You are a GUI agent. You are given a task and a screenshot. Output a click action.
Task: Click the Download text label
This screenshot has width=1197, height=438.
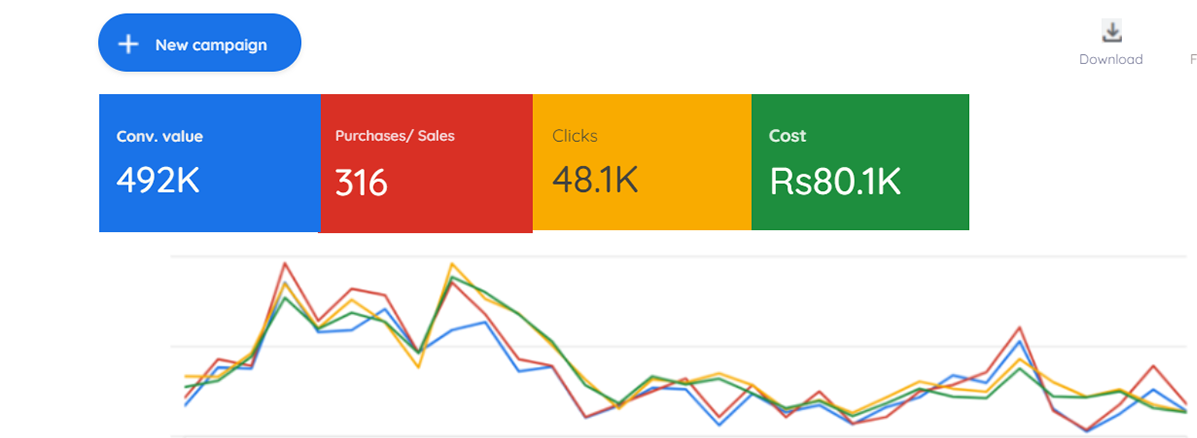click(x=1110, y=59)
